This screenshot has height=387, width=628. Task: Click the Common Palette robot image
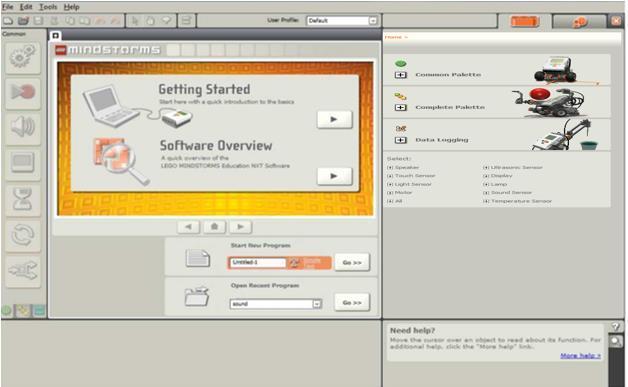(x=555, y=69)
